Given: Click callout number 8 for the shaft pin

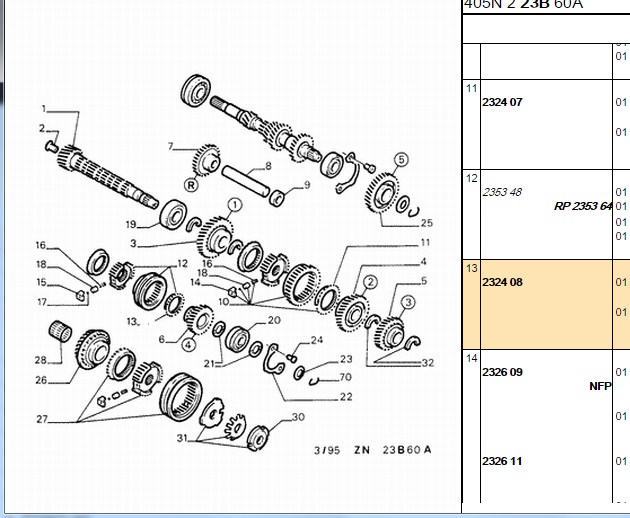Looking at the screenshot, I should (268, 166).
